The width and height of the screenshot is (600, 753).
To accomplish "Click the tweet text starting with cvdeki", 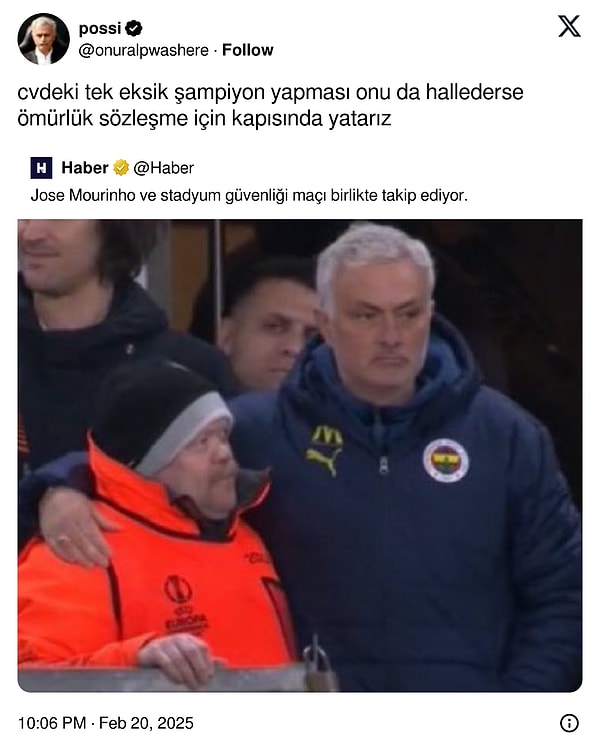I will (270, 105).
